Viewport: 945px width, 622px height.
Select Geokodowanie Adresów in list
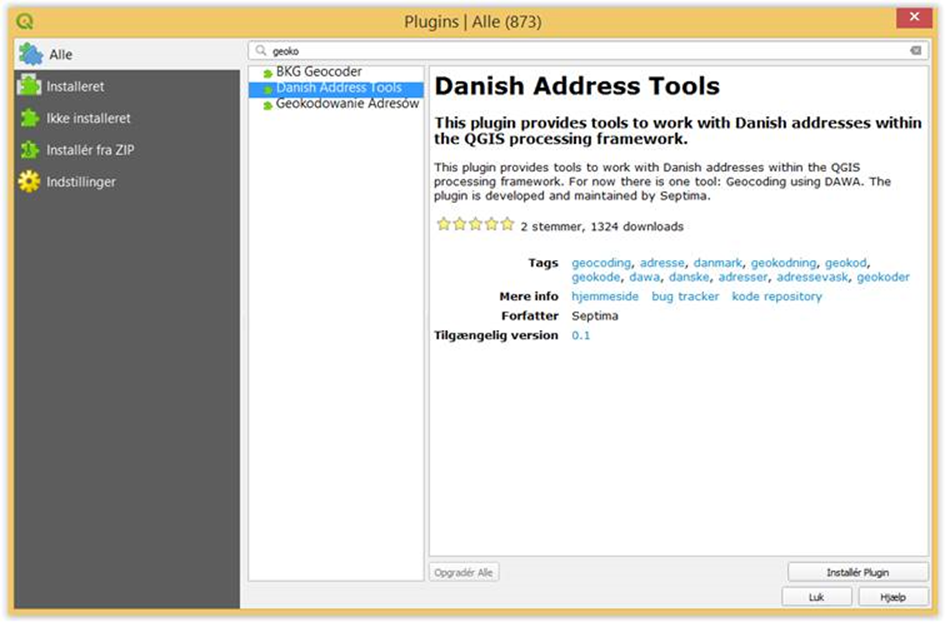pyautogui.click(x=336, y=104)
